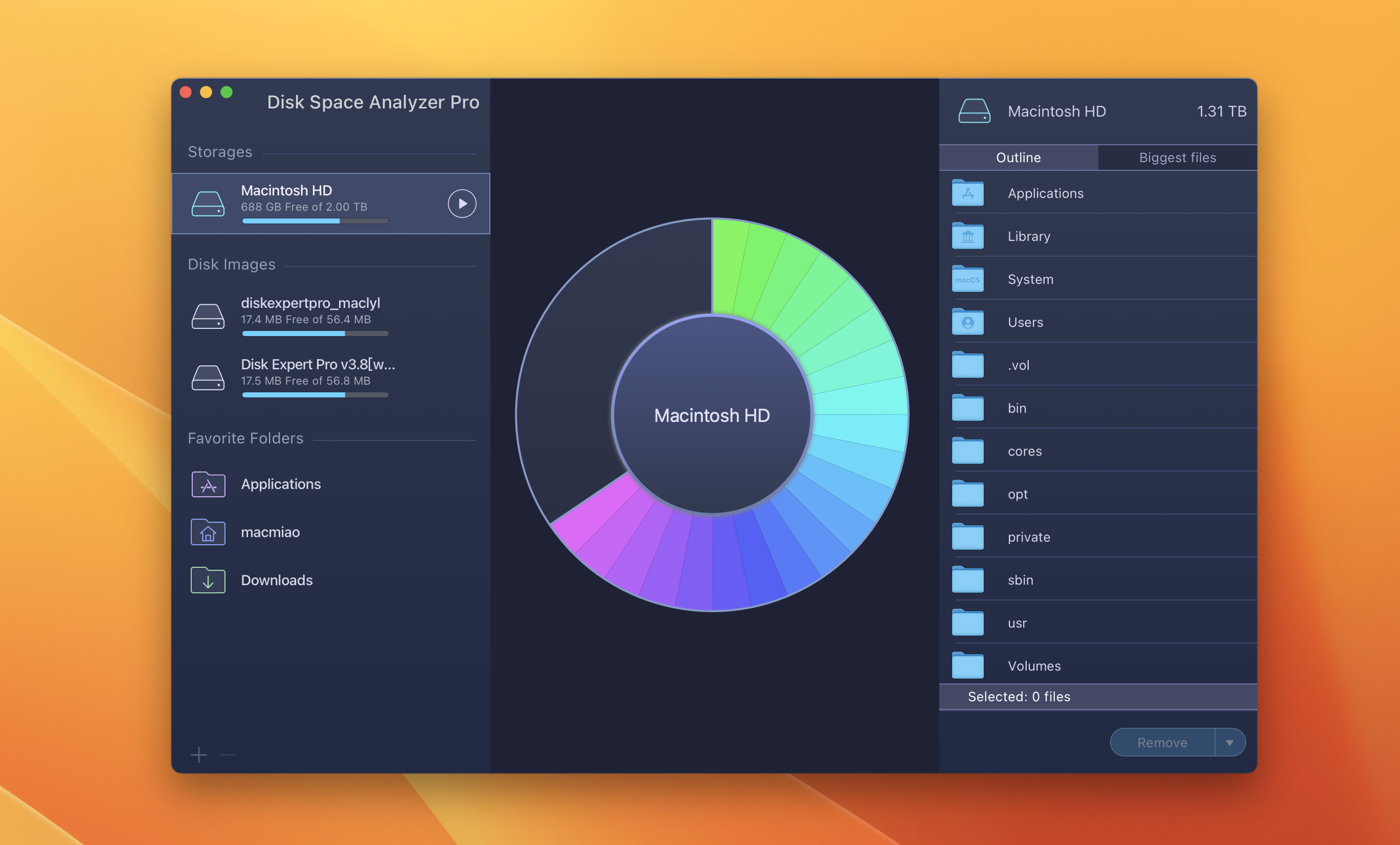Open the Remove button dropdown arrow
The width and height of the screenshot is (1400, 845).
pos(1230,742)
